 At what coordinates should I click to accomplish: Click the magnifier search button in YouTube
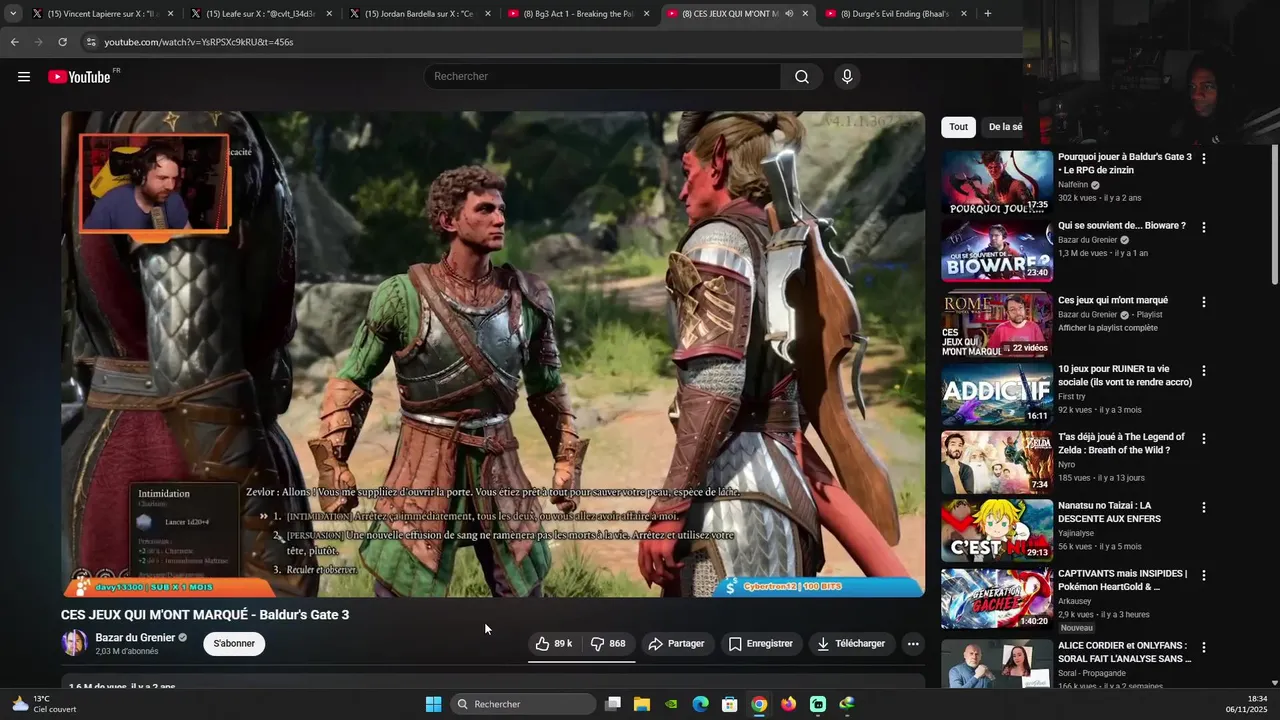pyautogui.click(x=802, y=77)
